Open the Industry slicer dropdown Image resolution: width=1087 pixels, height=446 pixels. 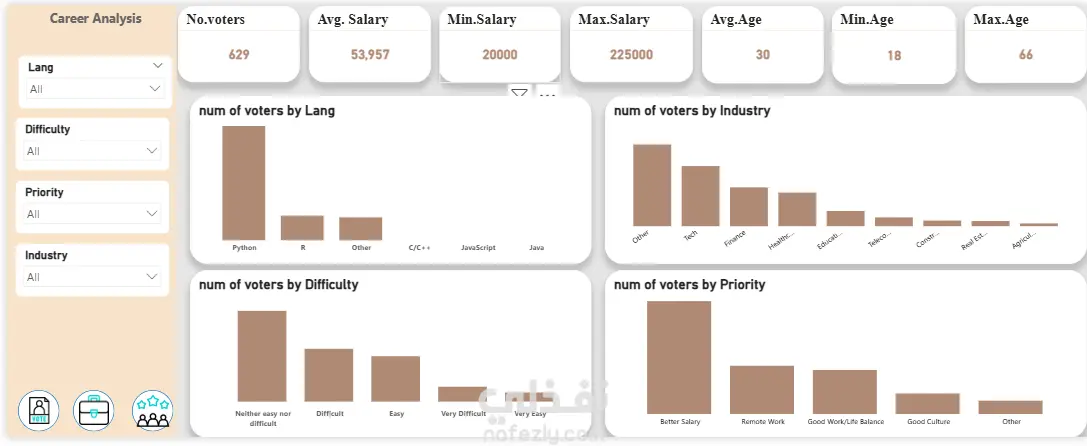92,277
